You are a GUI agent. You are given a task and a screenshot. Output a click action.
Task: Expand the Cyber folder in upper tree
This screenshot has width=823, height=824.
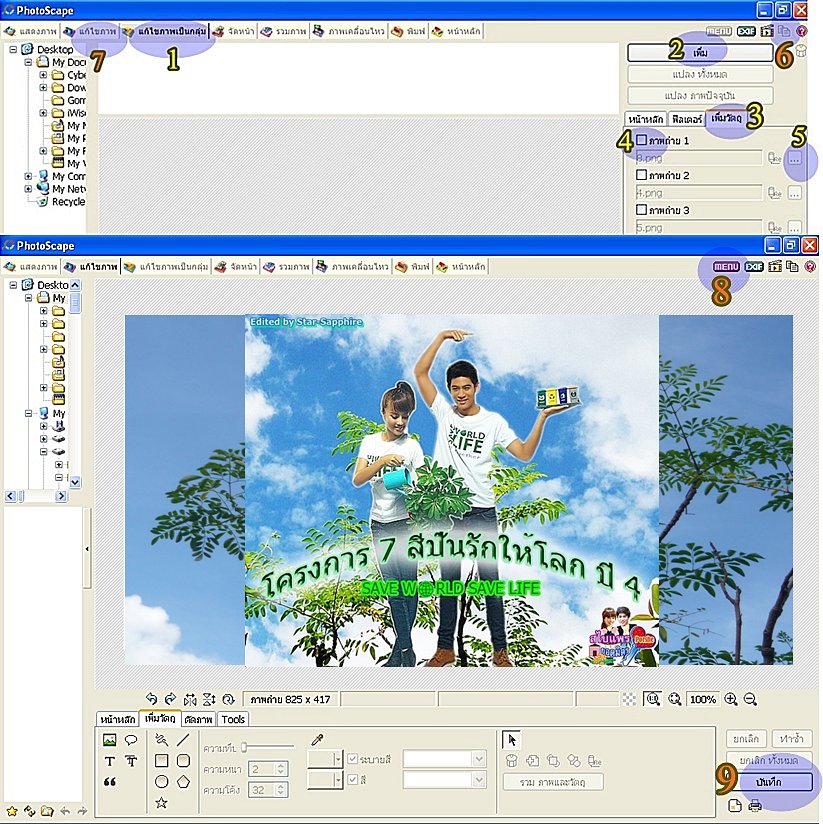44,75
